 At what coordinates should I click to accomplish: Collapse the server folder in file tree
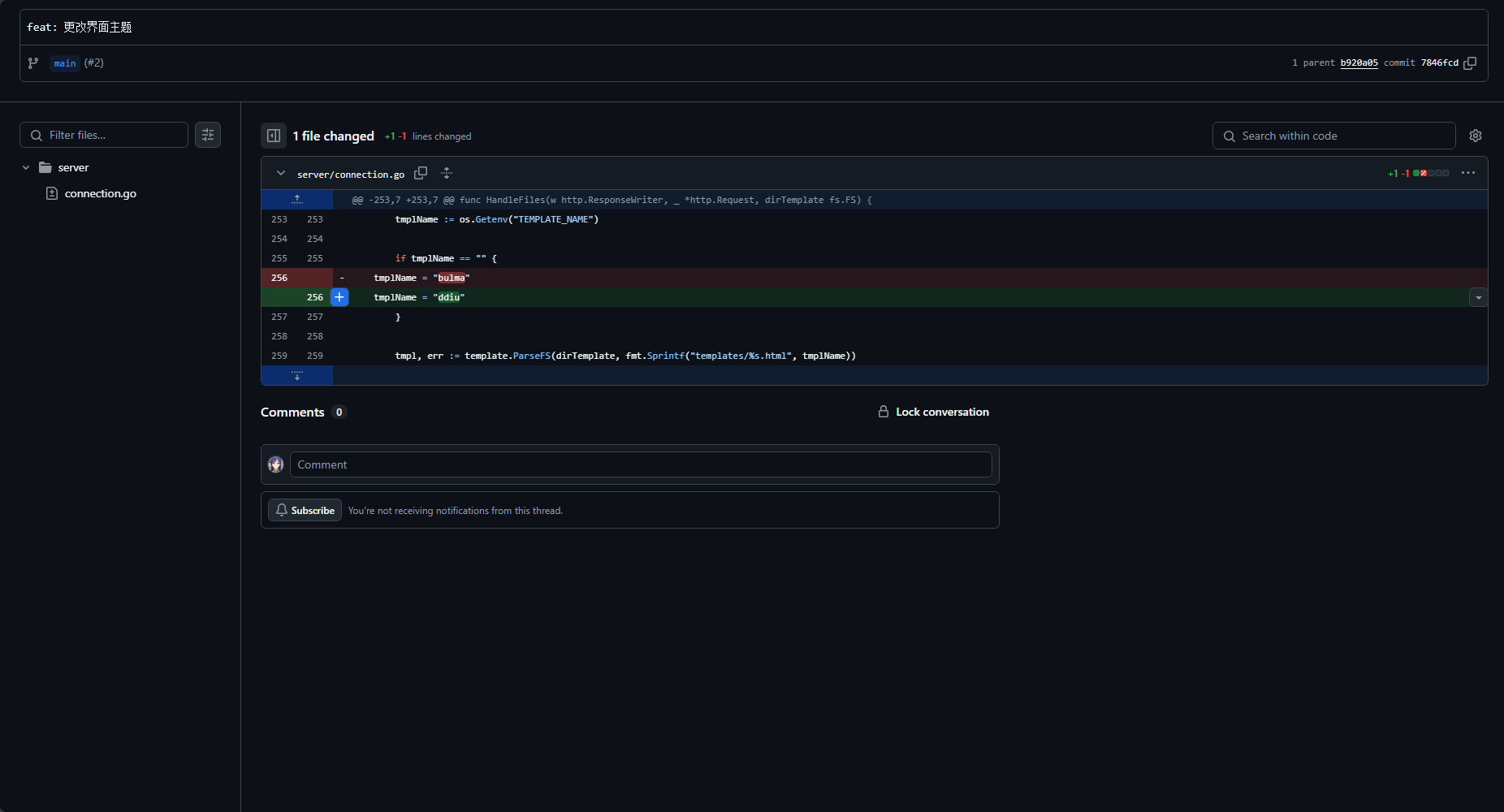pos(26,167)
